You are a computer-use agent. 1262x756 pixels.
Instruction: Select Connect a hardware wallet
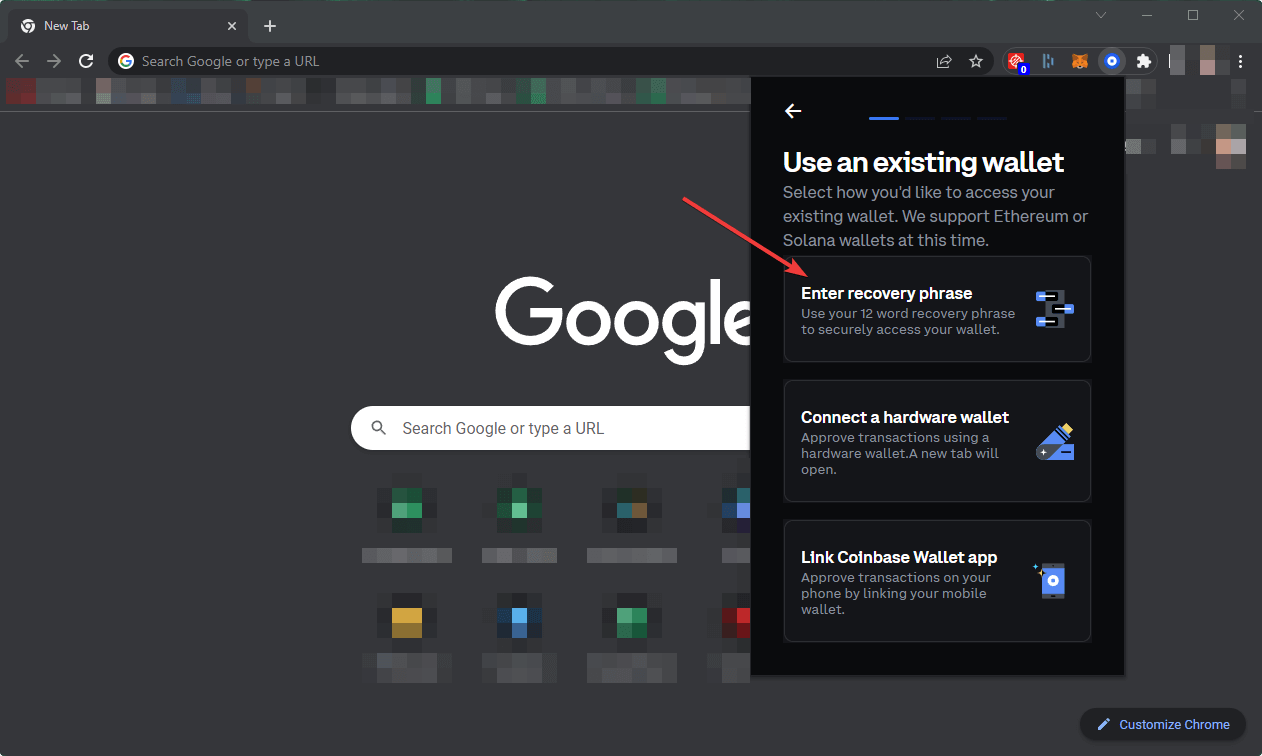click(937, 441)
